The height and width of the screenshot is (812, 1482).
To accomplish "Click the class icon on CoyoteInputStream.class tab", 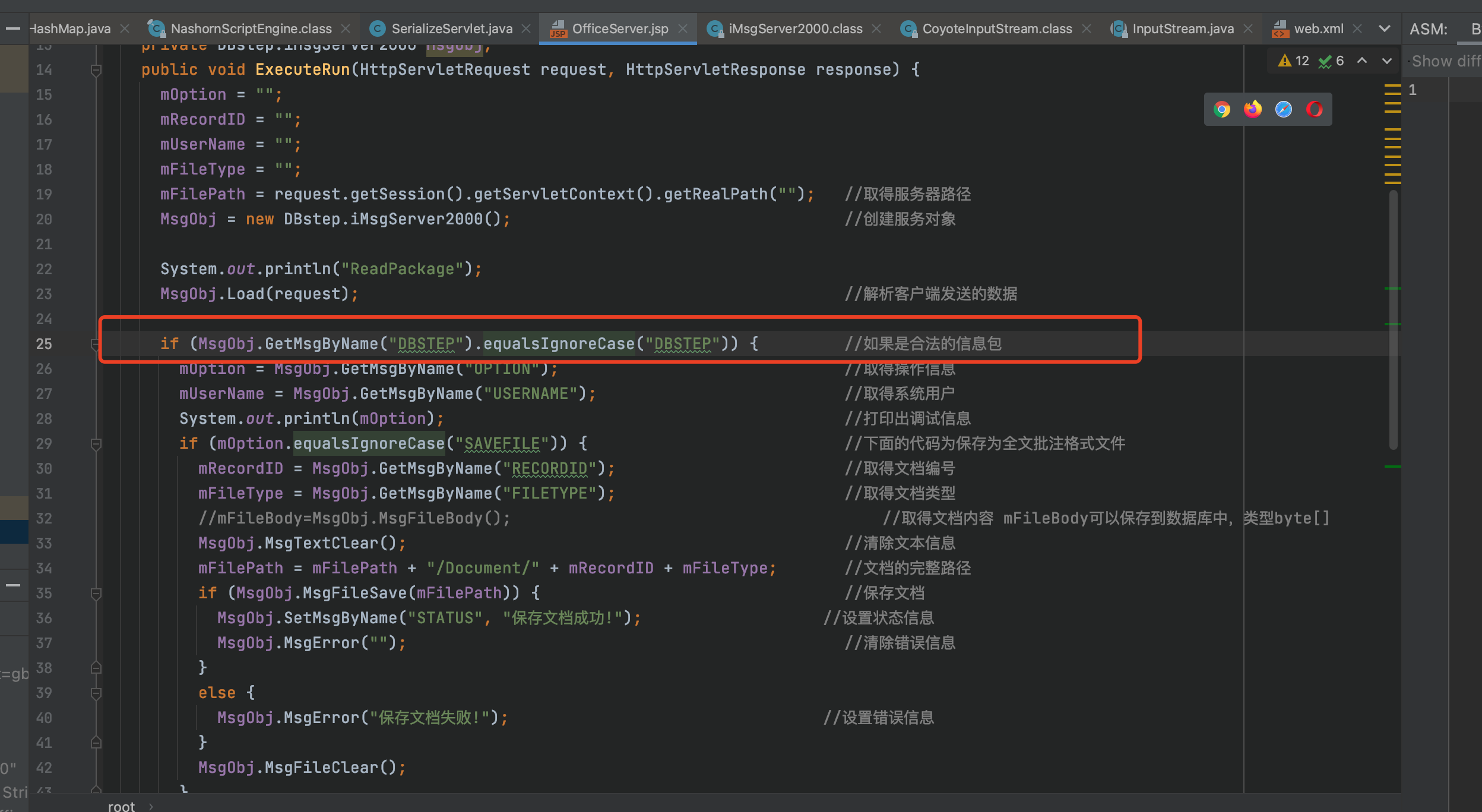I will (908, 28).
